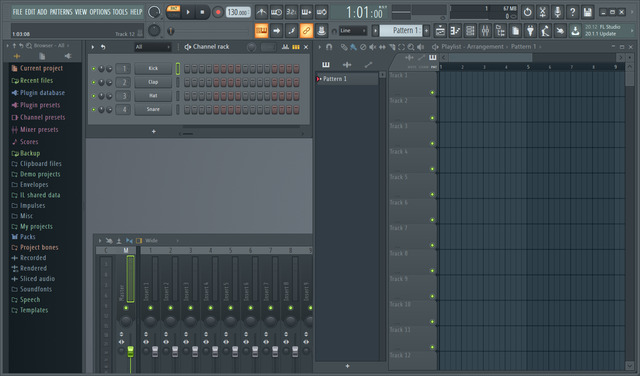Open the piano roll view icon
The image size is (640, 376).
[455, 31]
